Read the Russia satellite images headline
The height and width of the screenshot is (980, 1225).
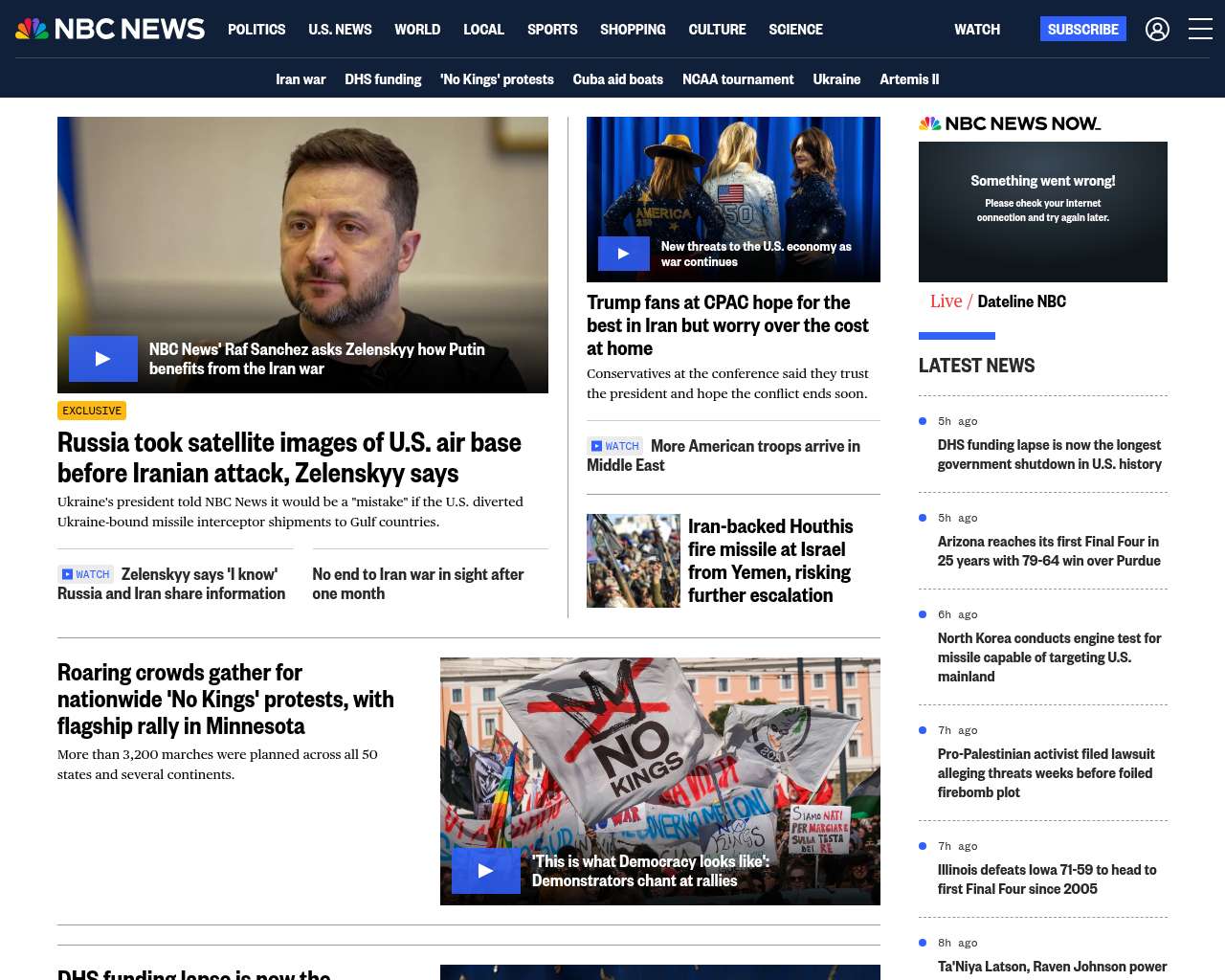click(289, 457)
